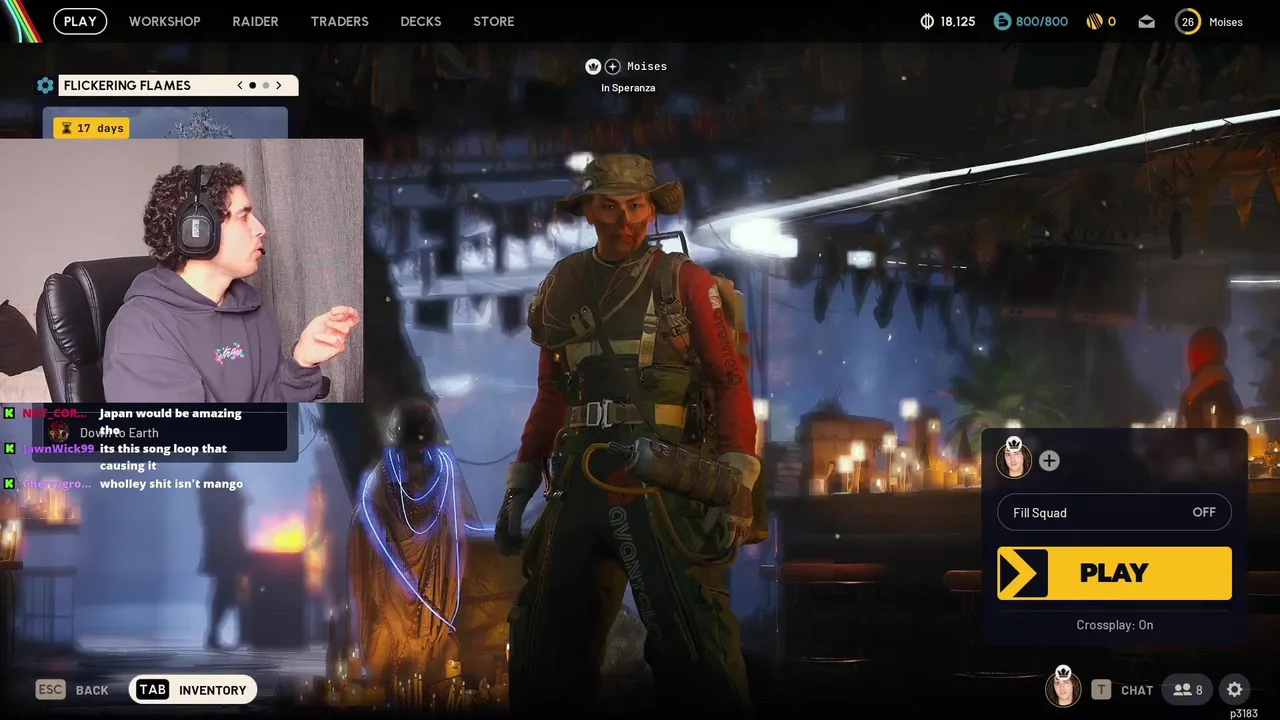Open the RAIDER tab
Viewport: 1280px width, 720px height.
tap(255, 21)
